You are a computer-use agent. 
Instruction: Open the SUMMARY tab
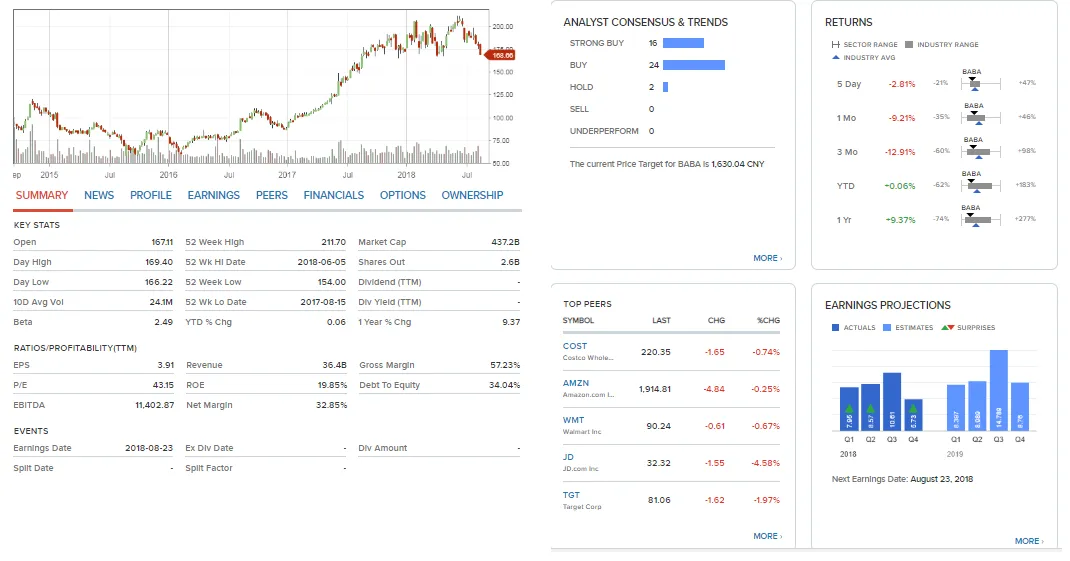[42, 195]
